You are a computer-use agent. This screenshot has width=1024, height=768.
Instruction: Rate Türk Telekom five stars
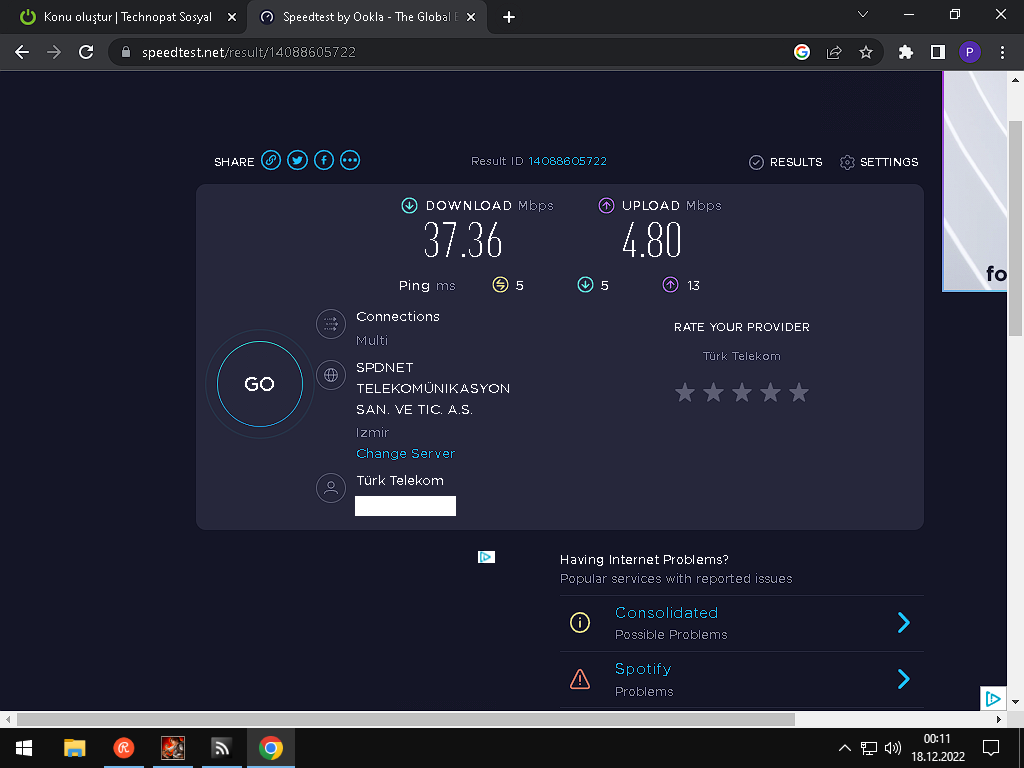tap(799, 392)
